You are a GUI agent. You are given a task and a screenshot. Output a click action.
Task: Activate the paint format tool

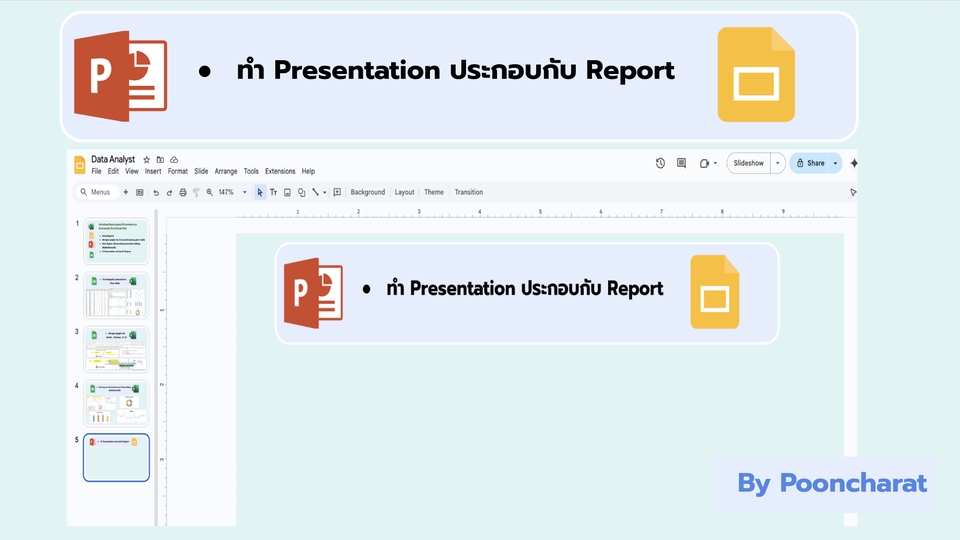coord(196,192)
